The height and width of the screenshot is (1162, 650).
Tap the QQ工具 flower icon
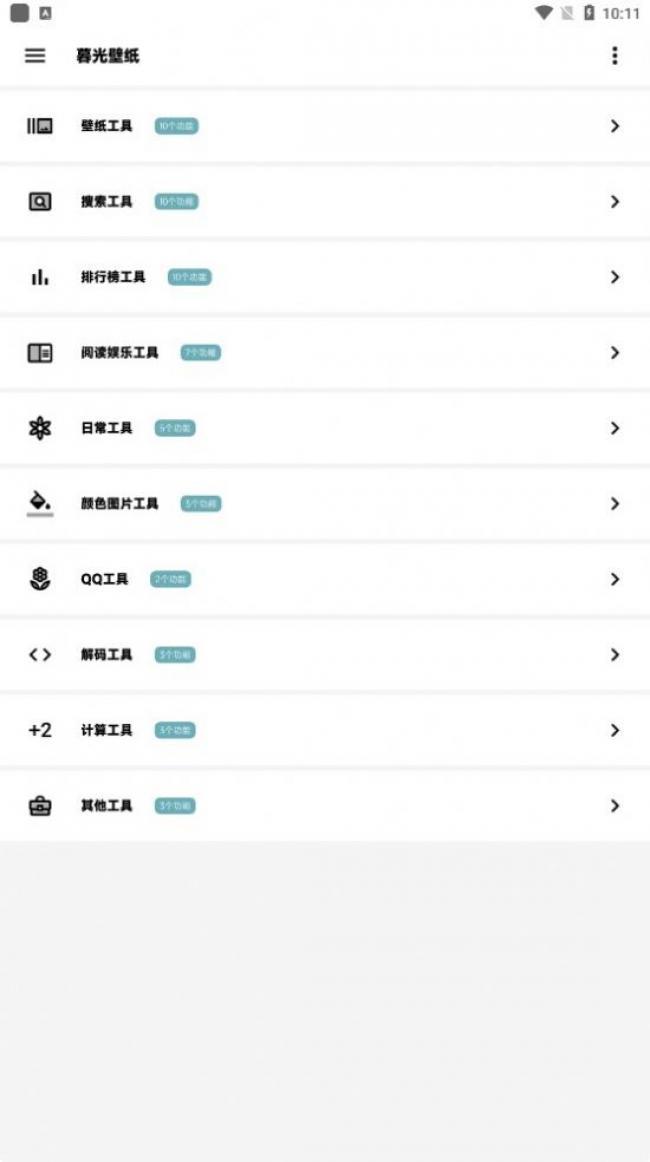[40, 579]
